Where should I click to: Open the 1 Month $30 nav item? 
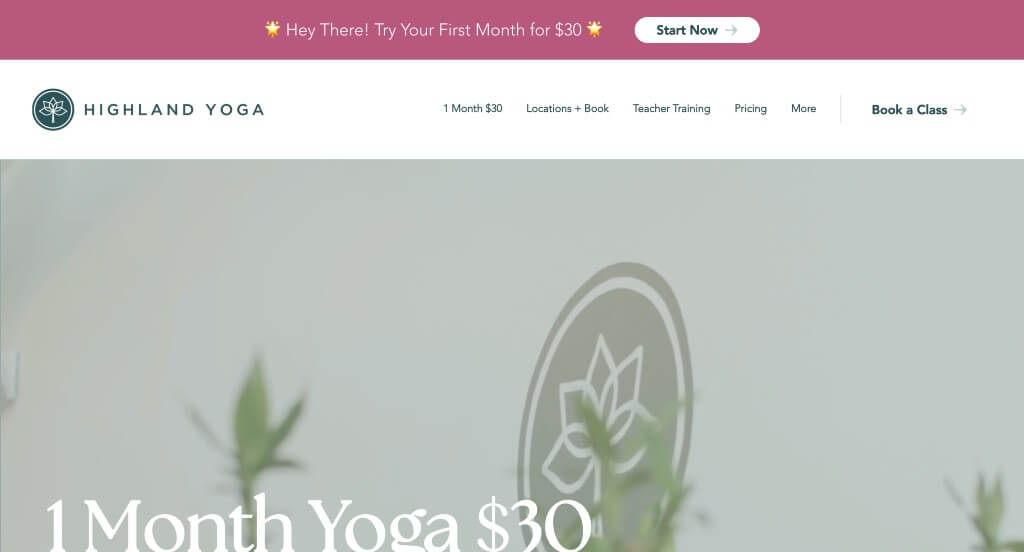click(473, 108)
